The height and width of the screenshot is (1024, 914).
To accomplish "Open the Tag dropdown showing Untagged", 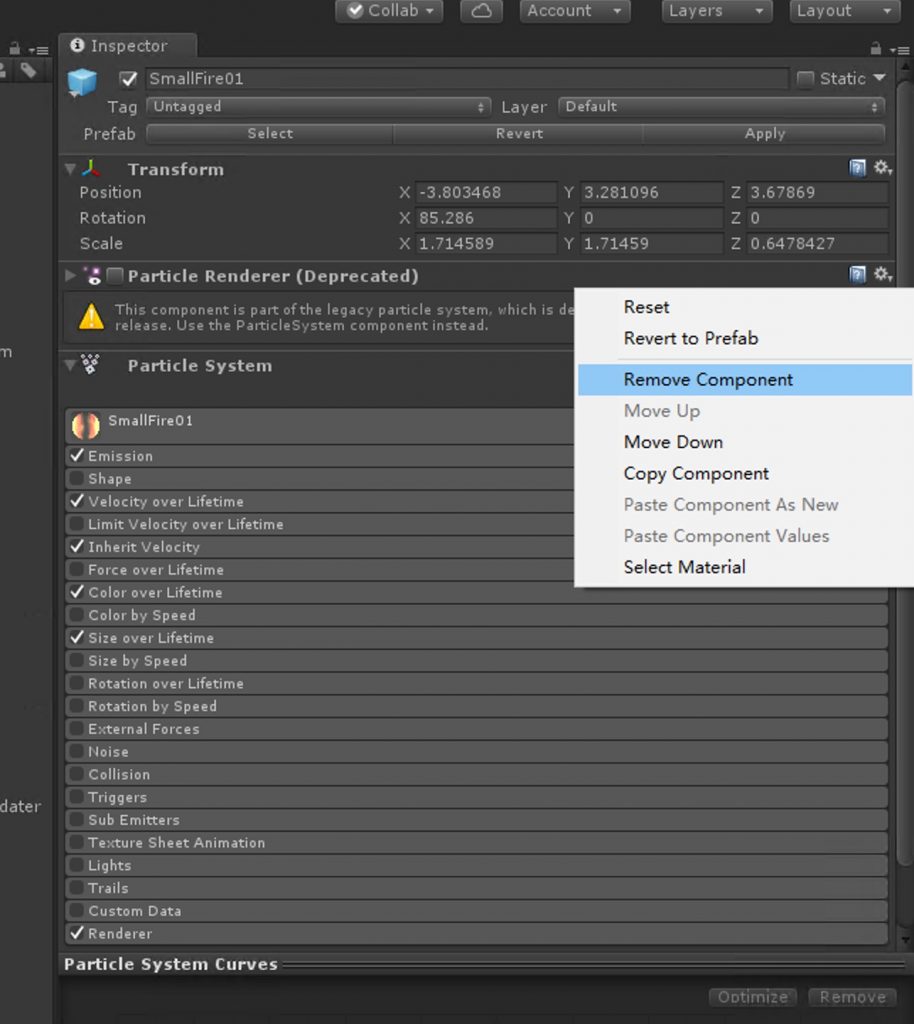I will pyautogui.click(x=318, y=107).
